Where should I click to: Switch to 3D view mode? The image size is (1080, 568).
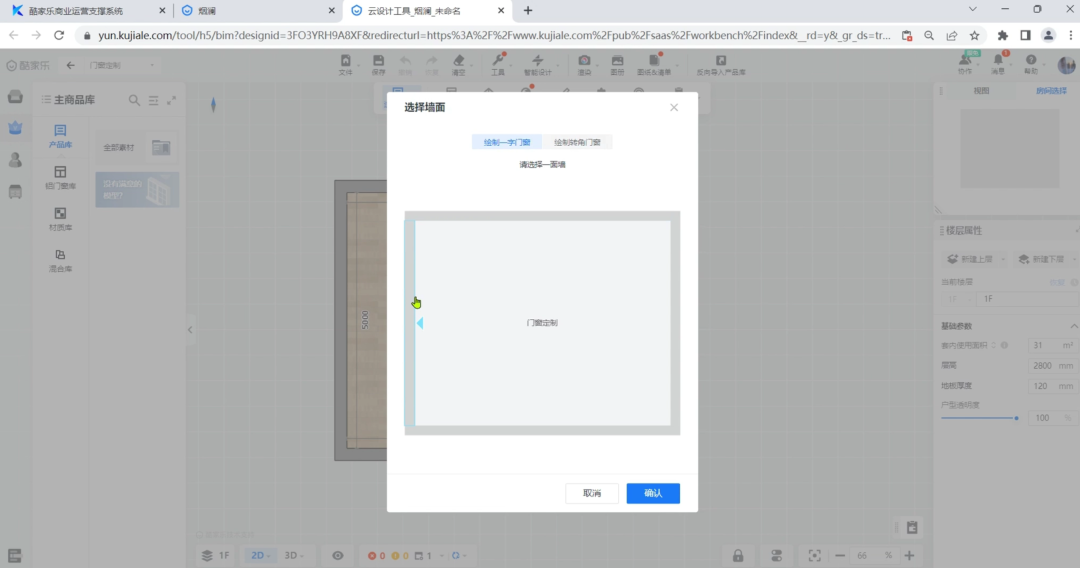(x=293, y=556)
